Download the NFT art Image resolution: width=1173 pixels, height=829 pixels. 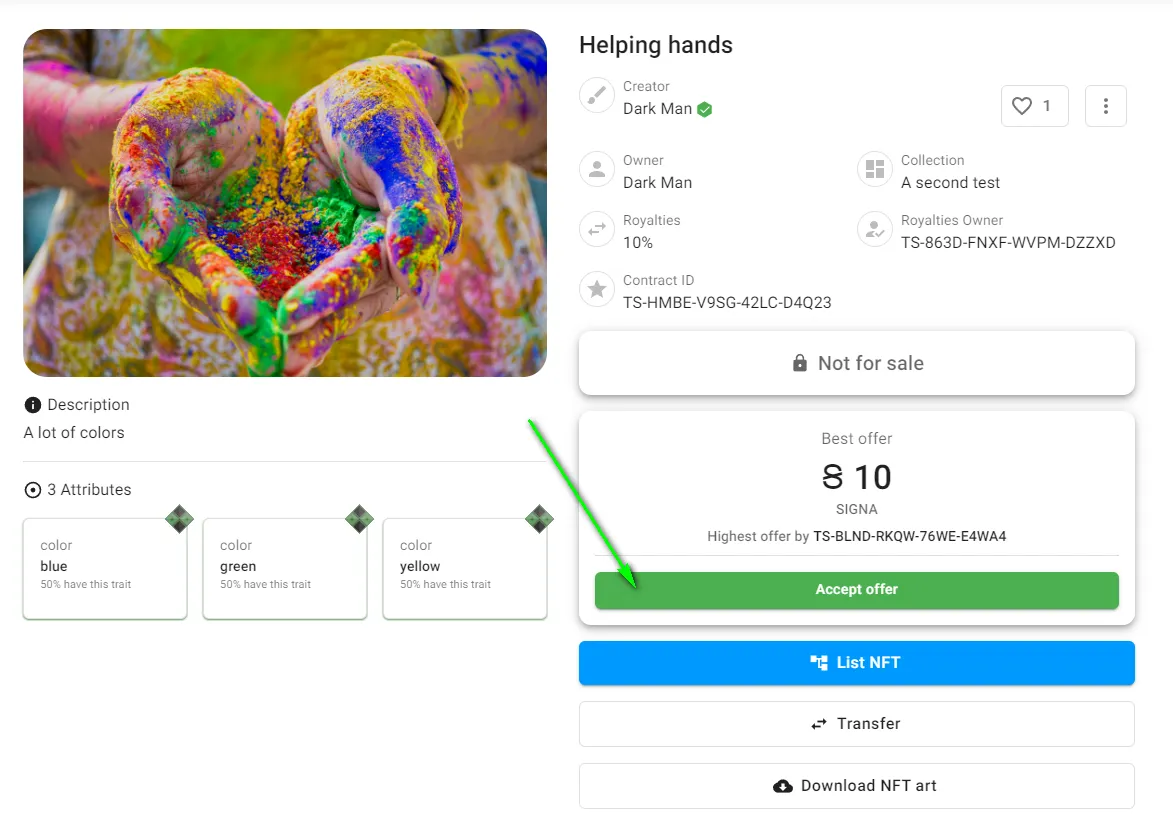(857, 786)
